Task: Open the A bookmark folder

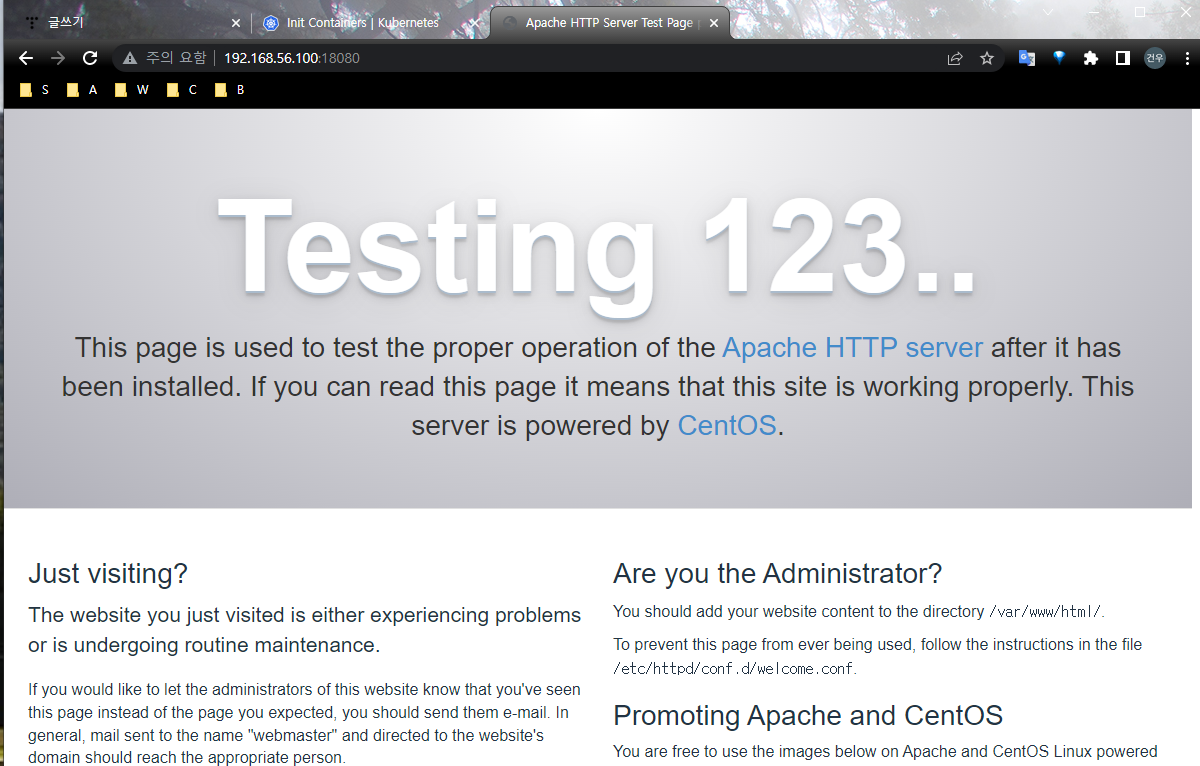Action: coord(83,90)
